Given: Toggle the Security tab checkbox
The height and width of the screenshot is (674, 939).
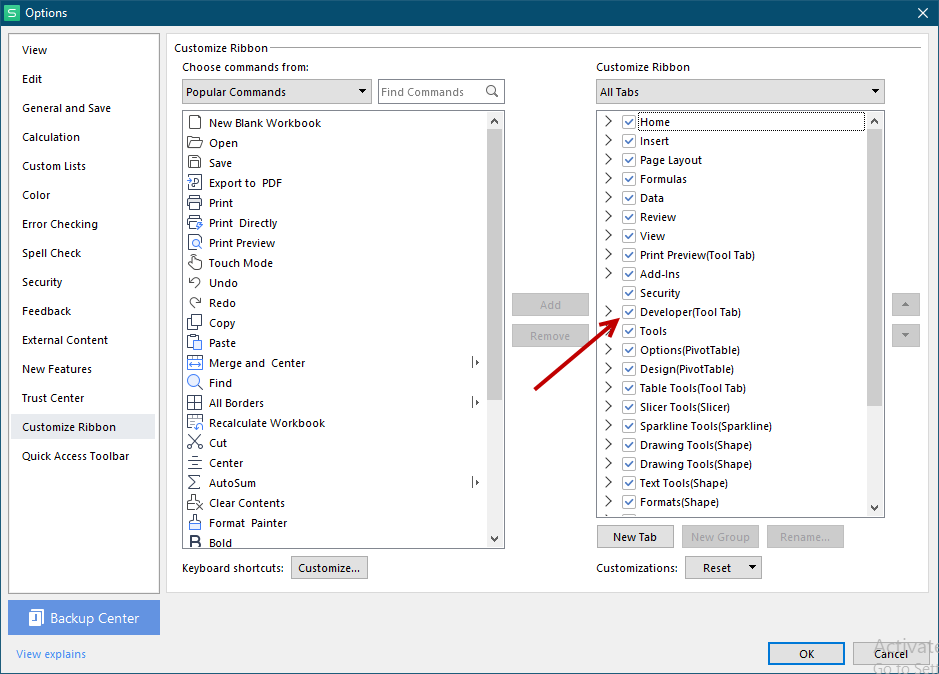Looking at the screenshot, I should [x=629, y=293].
